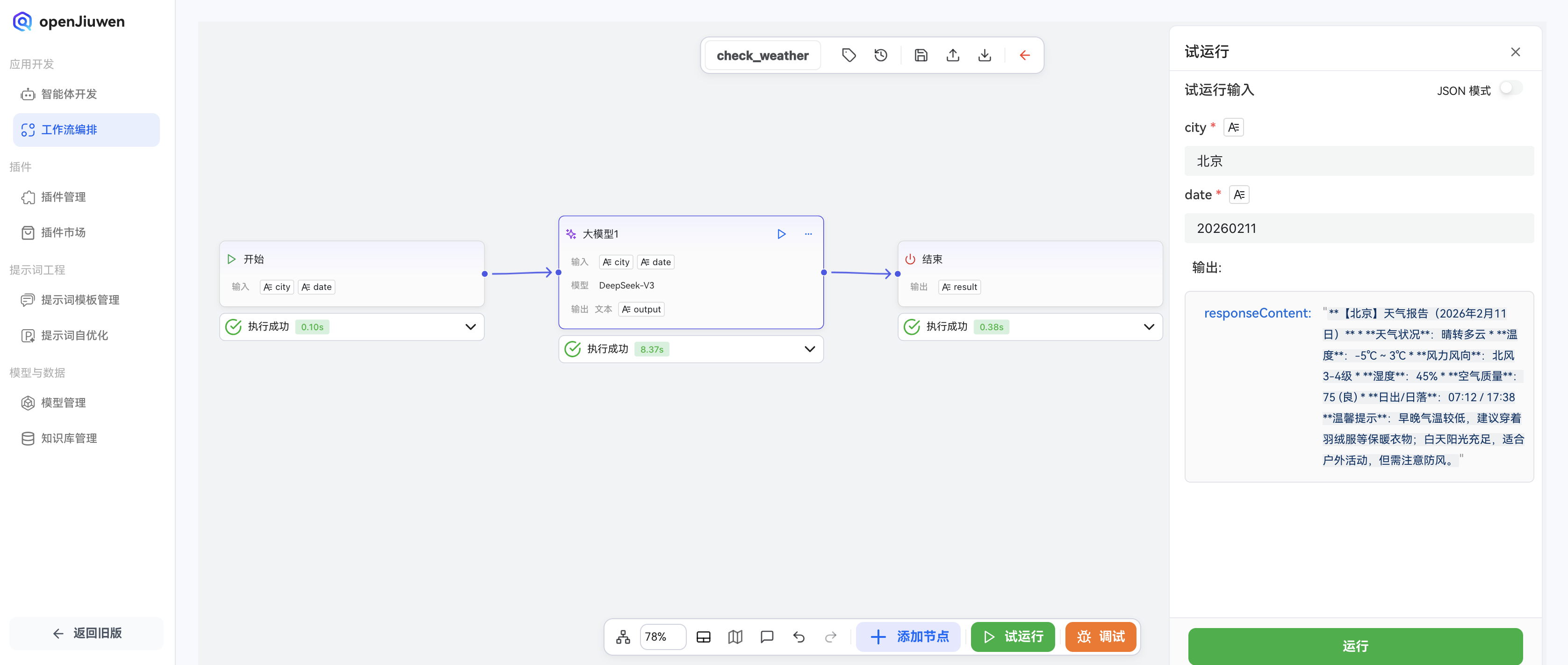Toggle JSON 模式 switch
This screenshot has height=665, width=1568.
pyautogui.click(x=1510, y=89)
